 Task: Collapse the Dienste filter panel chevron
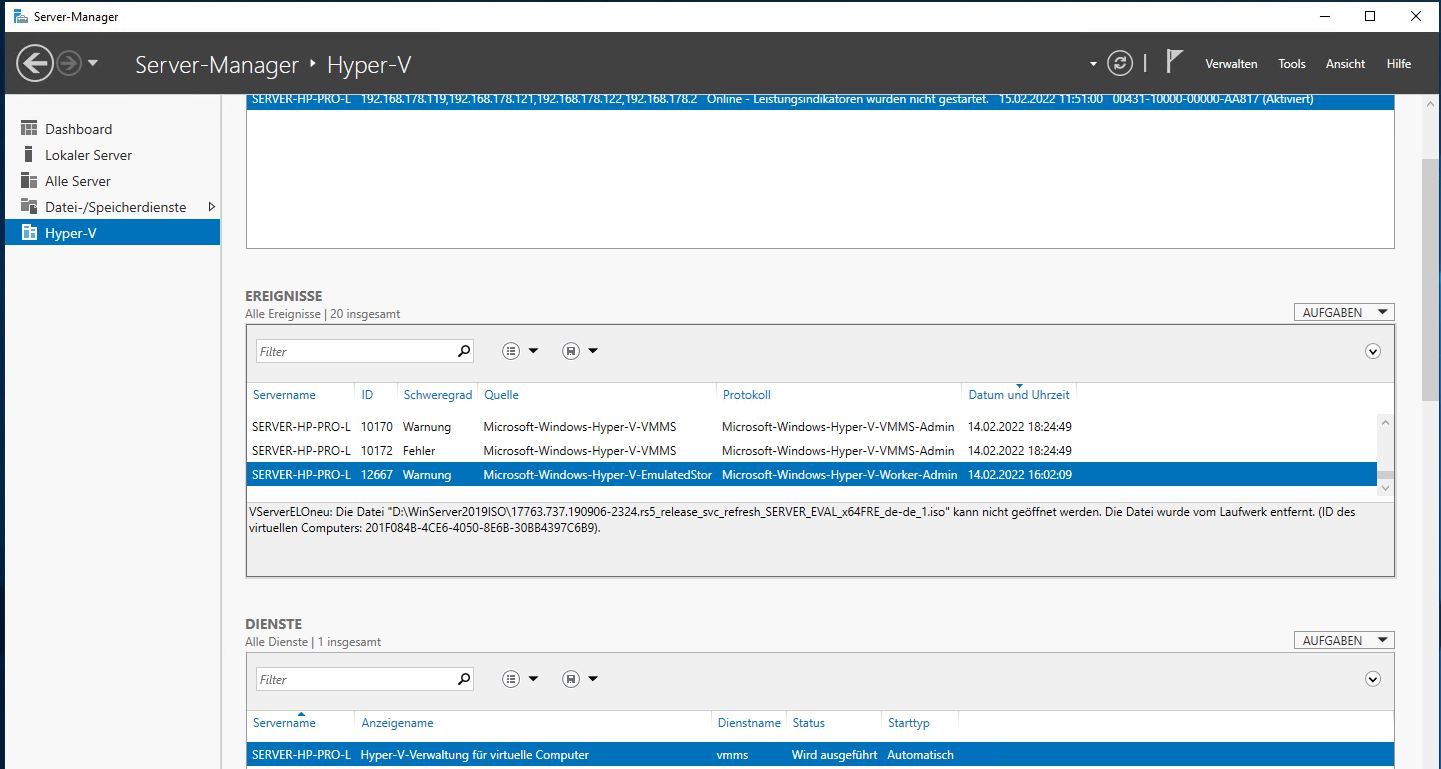[1373, 679]
